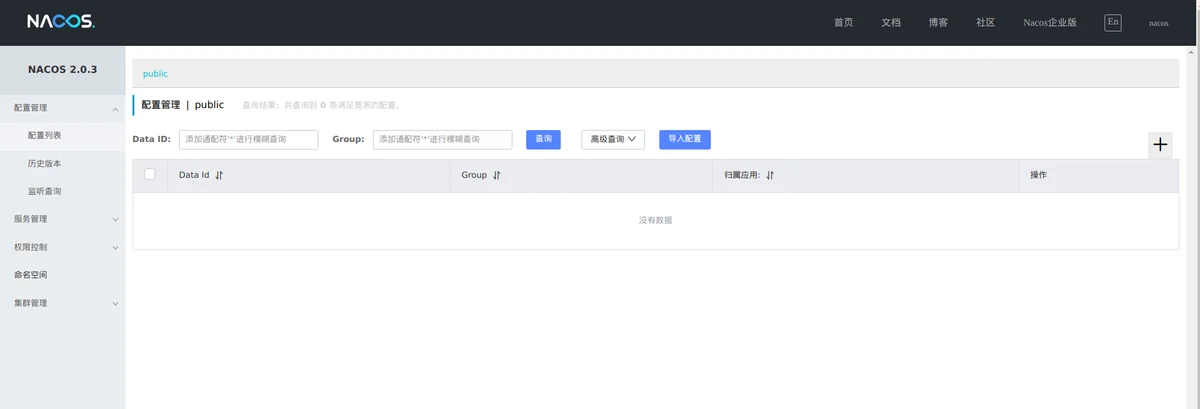Open the 高级查询 advanced query dropdown
This screenshot has height=409, width=1200.
[x=613, y=139]
